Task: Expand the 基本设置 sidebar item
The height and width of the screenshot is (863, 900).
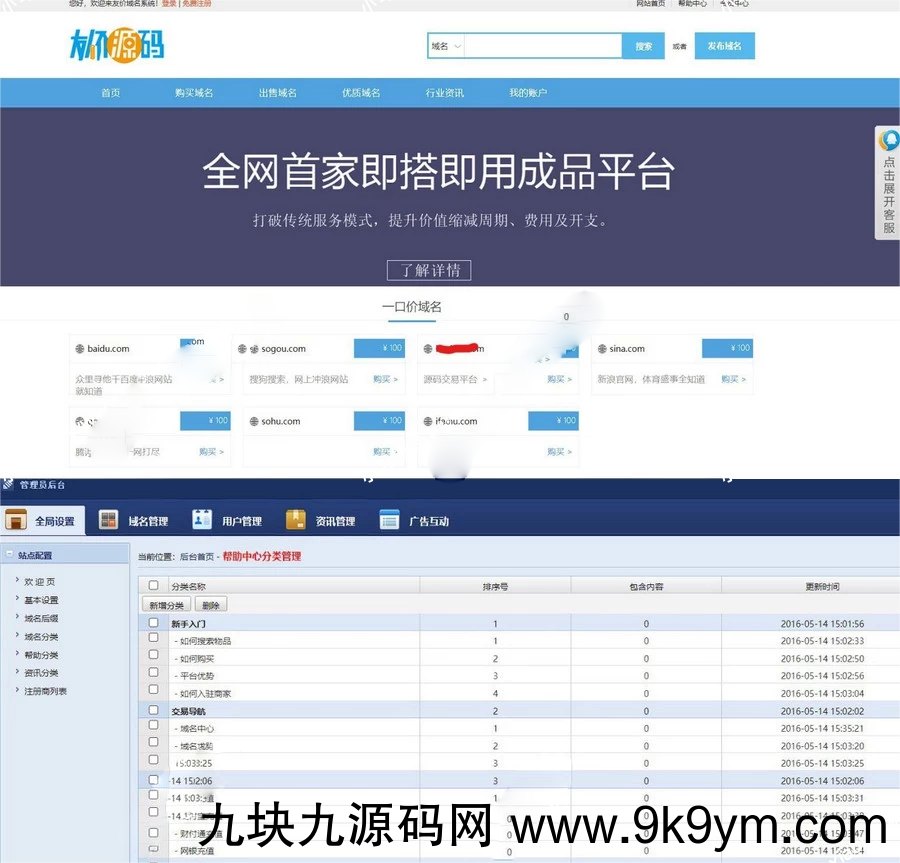Action: (41, 600)
